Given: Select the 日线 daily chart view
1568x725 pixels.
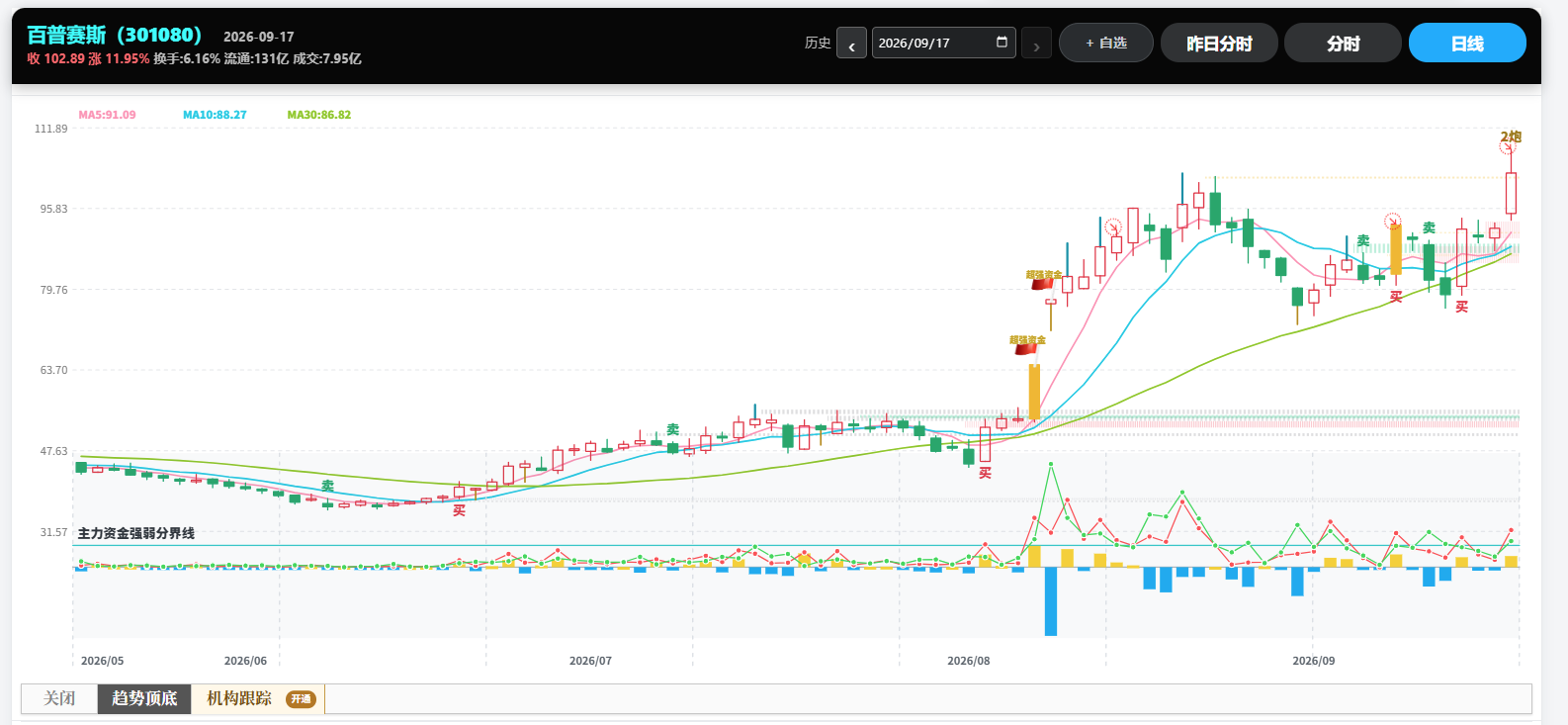Looking at the screenshot, I should (x=1467, y=43).
